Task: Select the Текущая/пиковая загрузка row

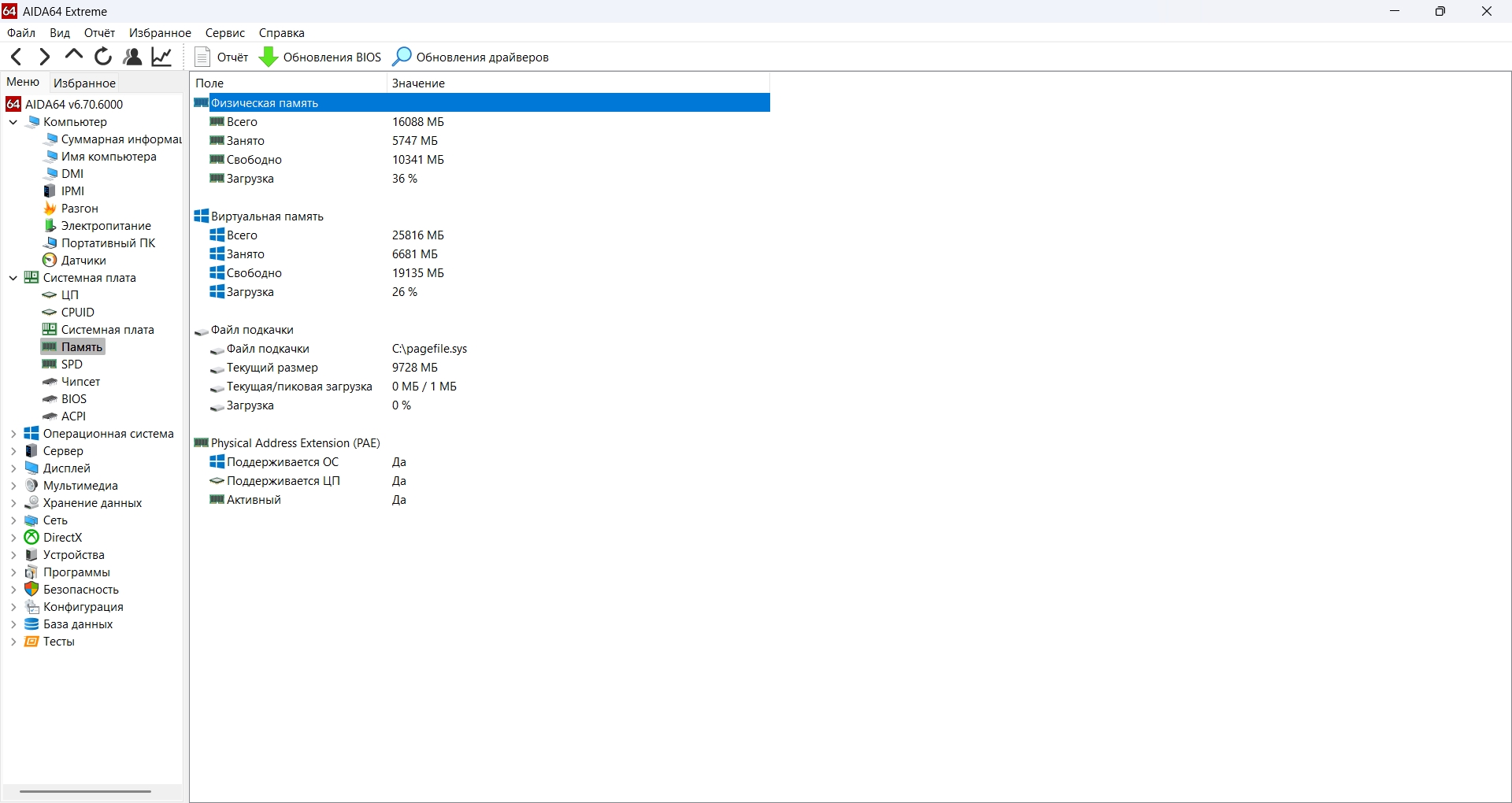Action: pyautogui.click(x=481, y=387)
